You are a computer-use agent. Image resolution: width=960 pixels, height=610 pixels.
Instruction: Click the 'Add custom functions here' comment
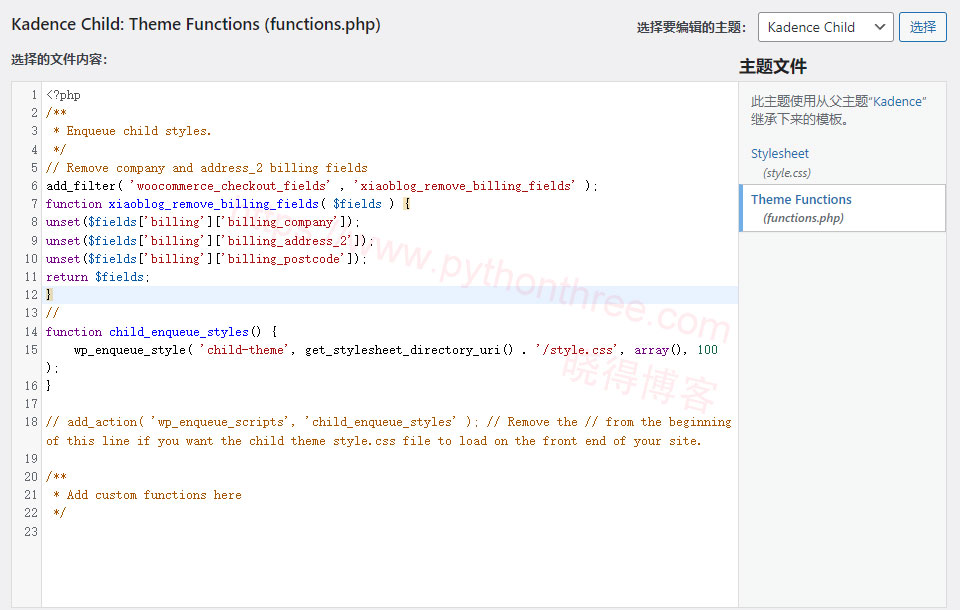point(153,495)
